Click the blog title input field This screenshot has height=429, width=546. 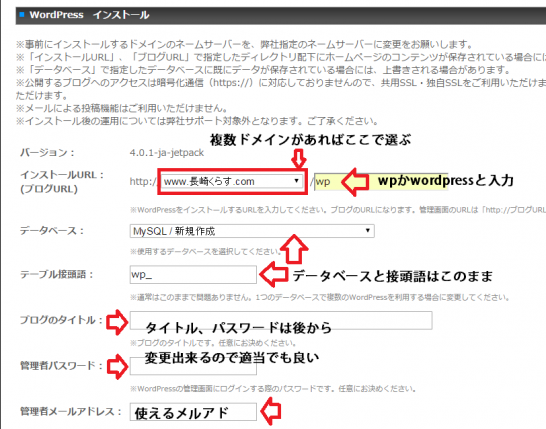pyautogui.click(x=281, y=320)
